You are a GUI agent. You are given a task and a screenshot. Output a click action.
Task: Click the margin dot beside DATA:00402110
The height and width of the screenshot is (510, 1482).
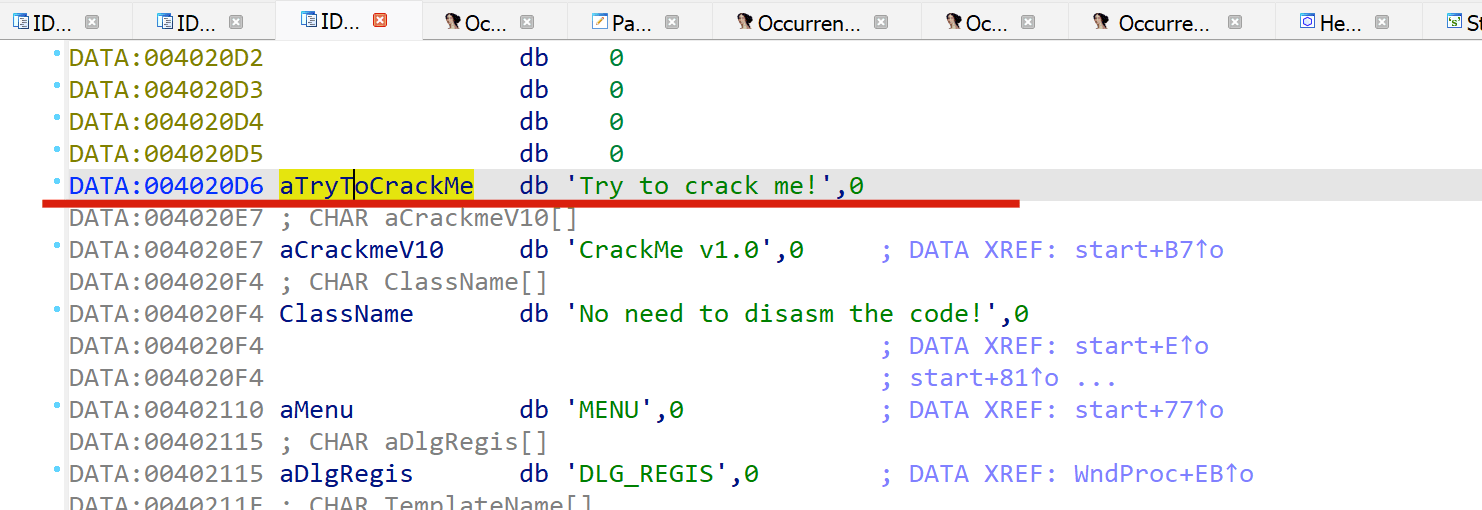pyautogui.click(x=57, y=410)
